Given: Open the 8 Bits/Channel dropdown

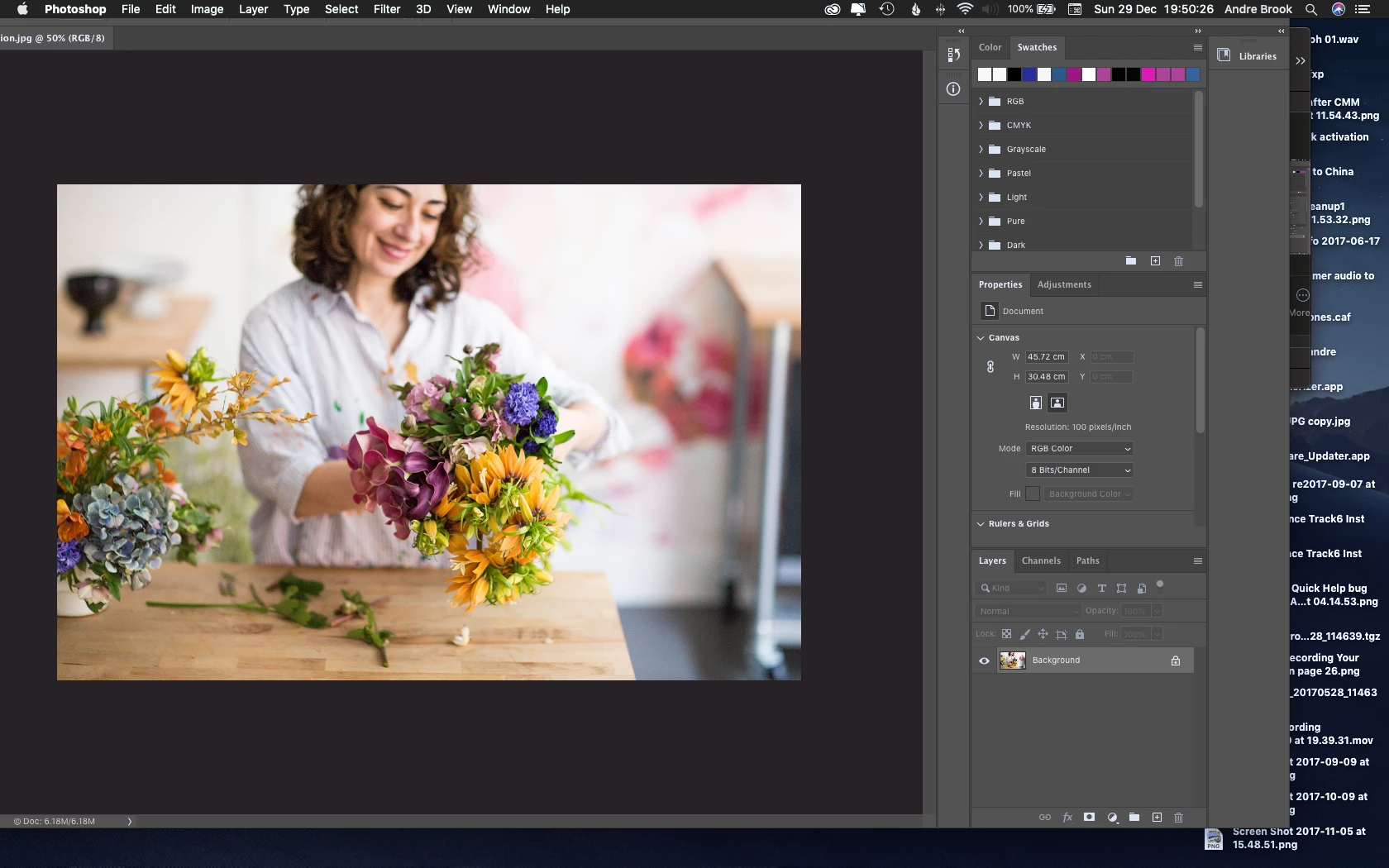Looking at the screenshot, I should point(1079,470).
